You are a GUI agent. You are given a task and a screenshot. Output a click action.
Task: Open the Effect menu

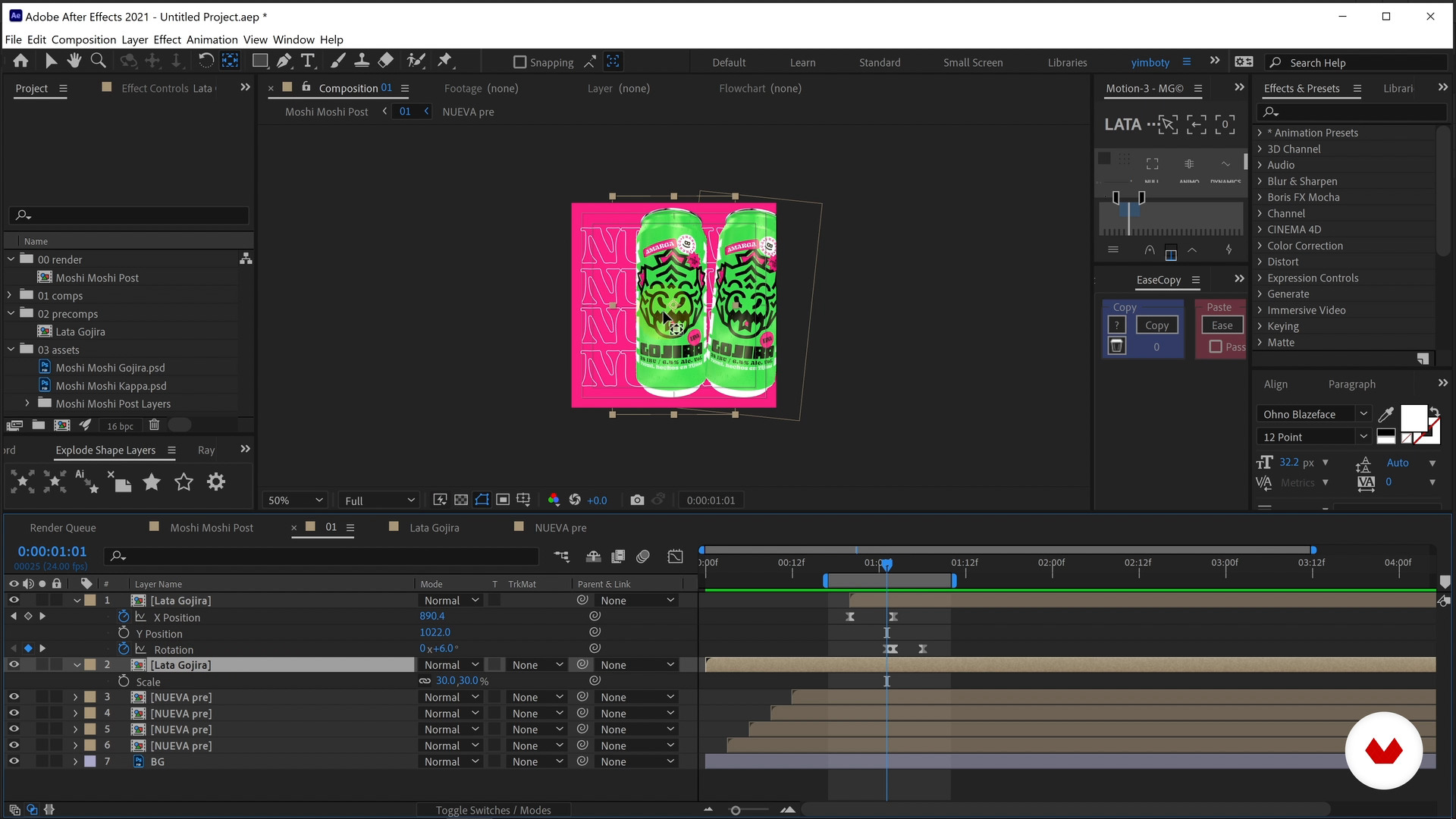167,39
